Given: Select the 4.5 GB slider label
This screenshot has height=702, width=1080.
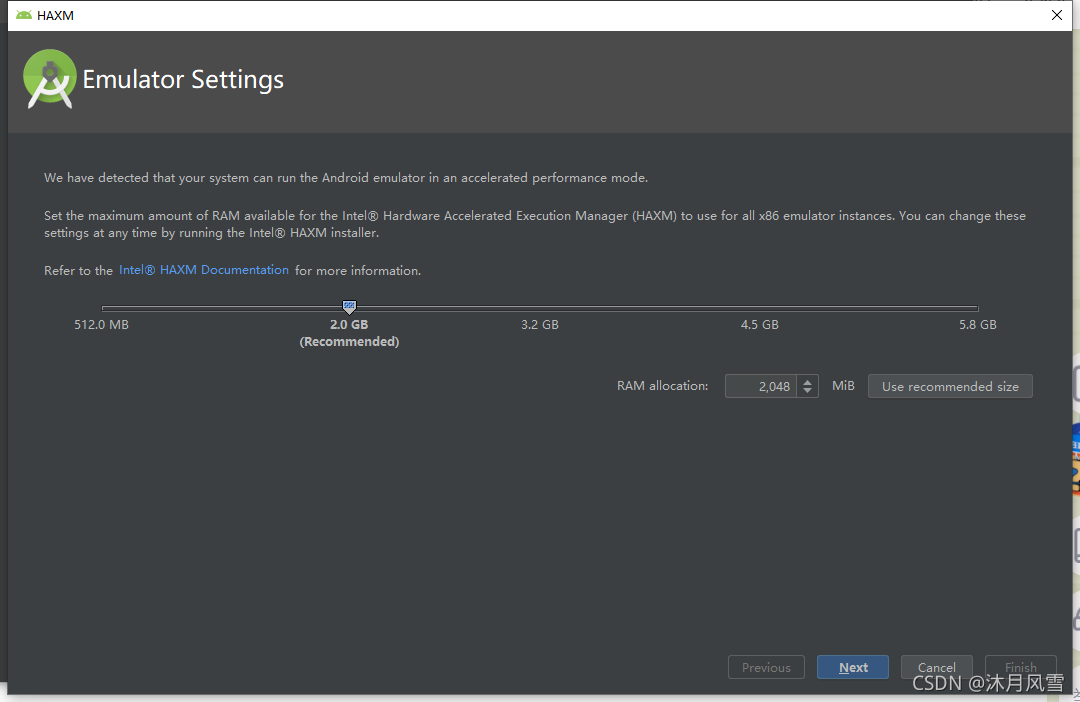Looking at the screenshot, I should tap(759, 324).
